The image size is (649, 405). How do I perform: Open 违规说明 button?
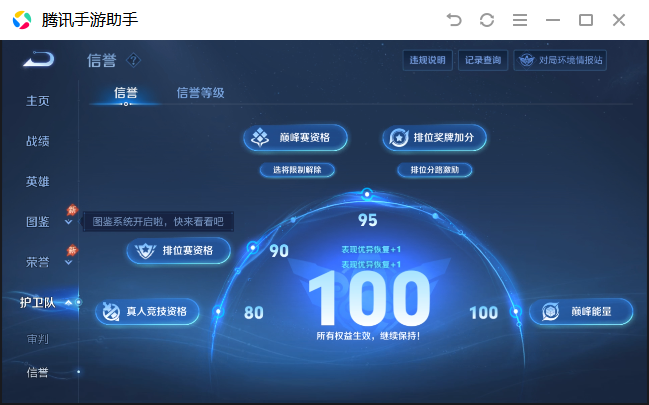click(428, 60)
